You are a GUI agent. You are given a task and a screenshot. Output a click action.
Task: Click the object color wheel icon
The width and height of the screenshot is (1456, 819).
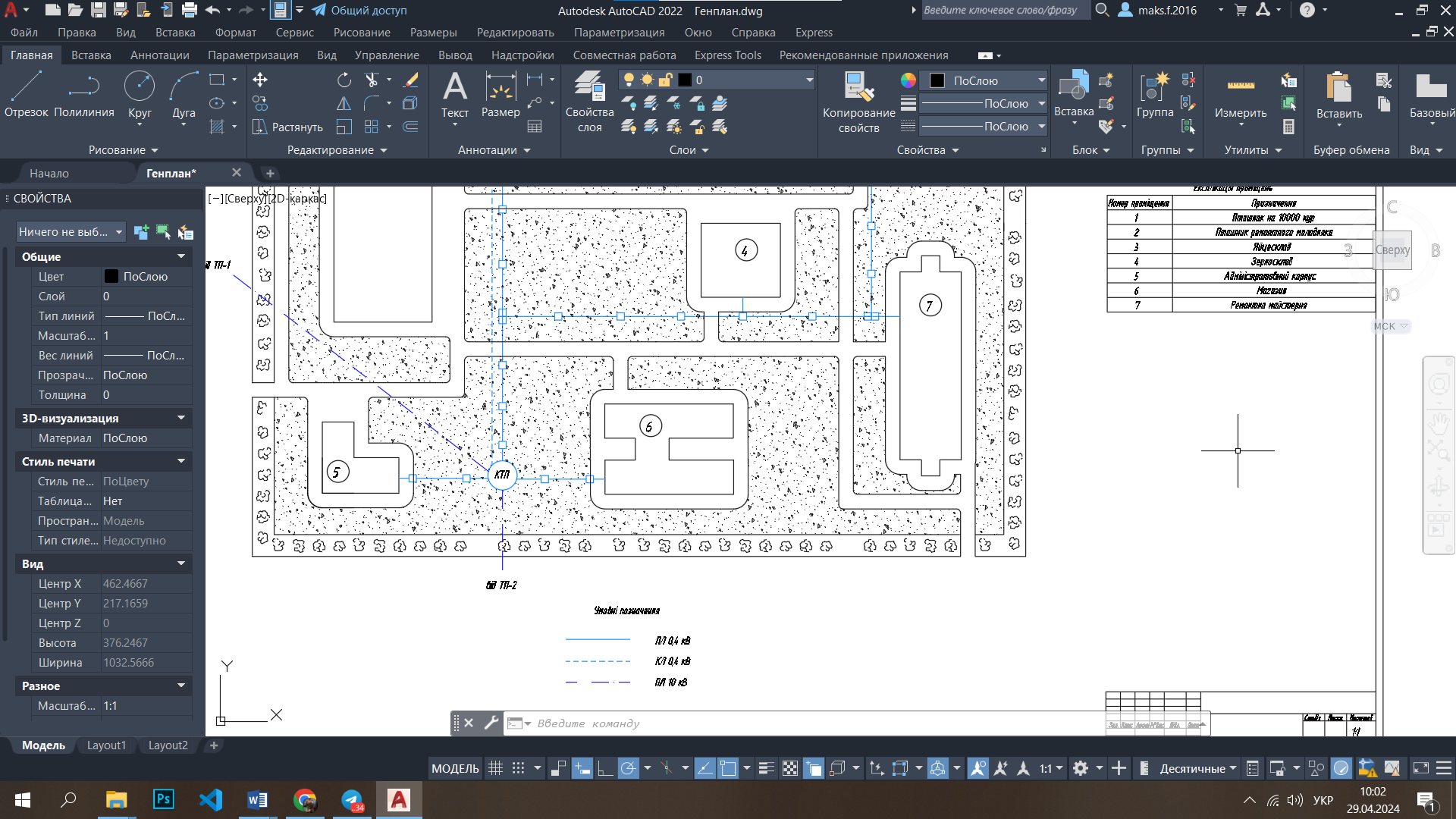(x=908, y=80)
